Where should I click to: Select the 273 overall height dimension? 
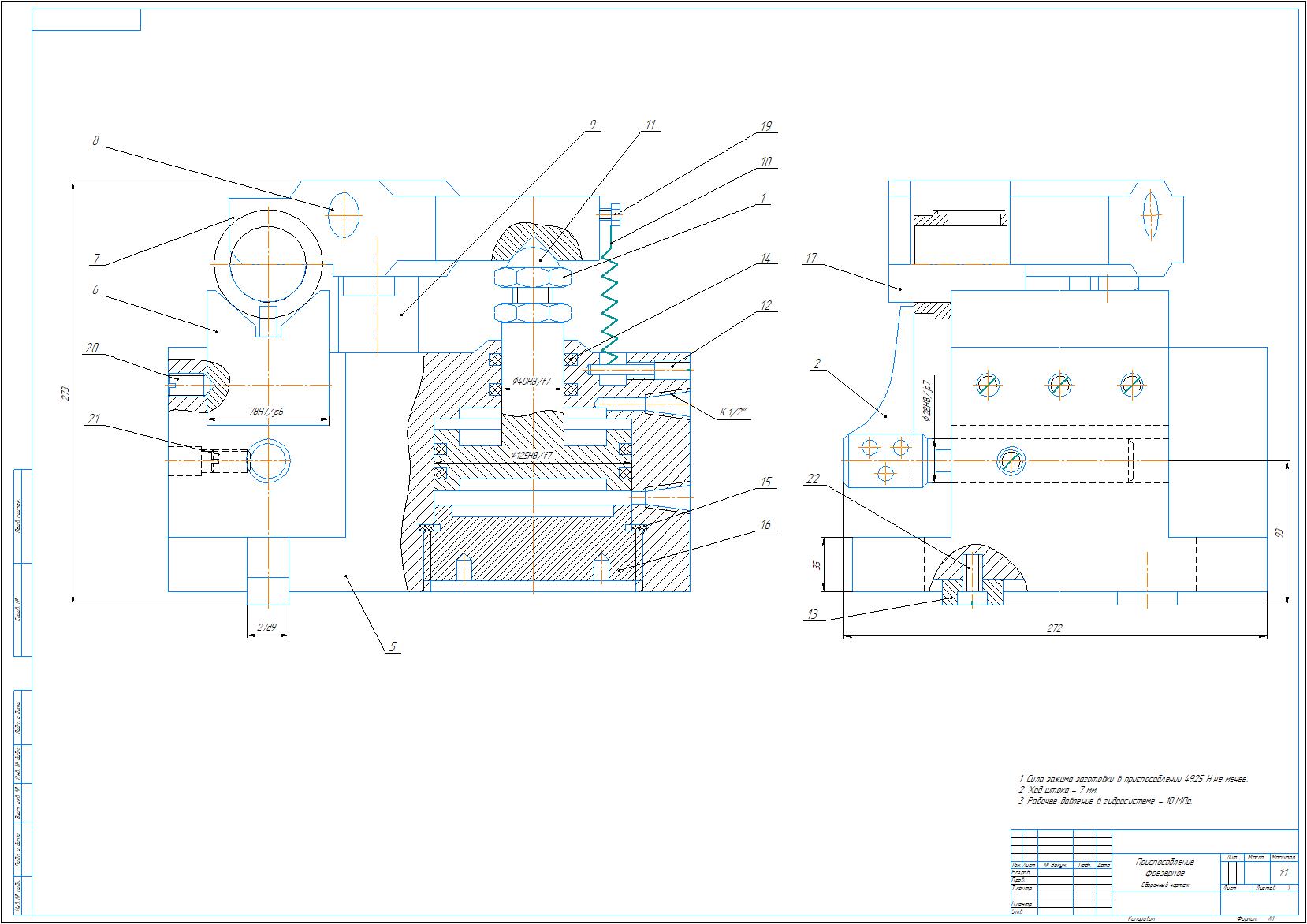coord(66,392)
